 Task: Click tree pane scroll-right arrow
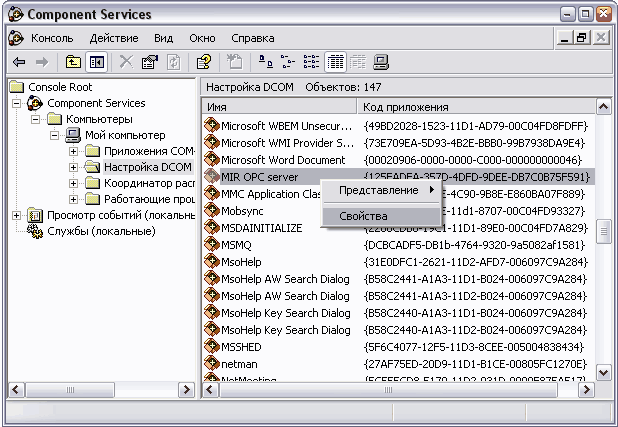point(186,390)
